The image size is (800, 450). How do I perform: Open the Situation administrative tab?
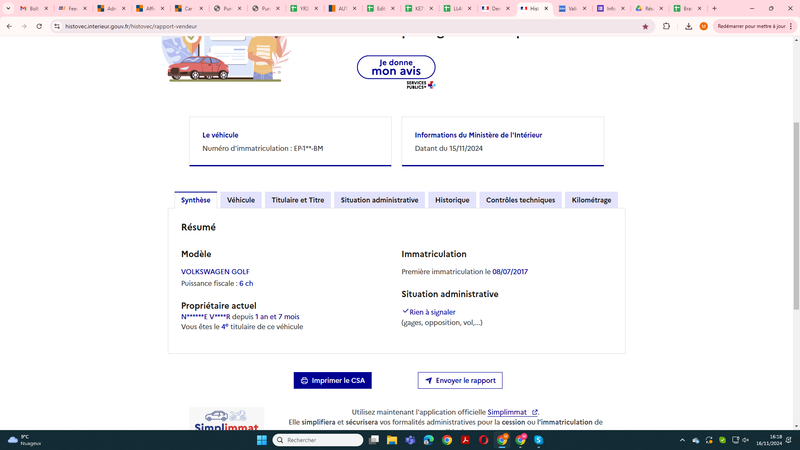[379, 200]
